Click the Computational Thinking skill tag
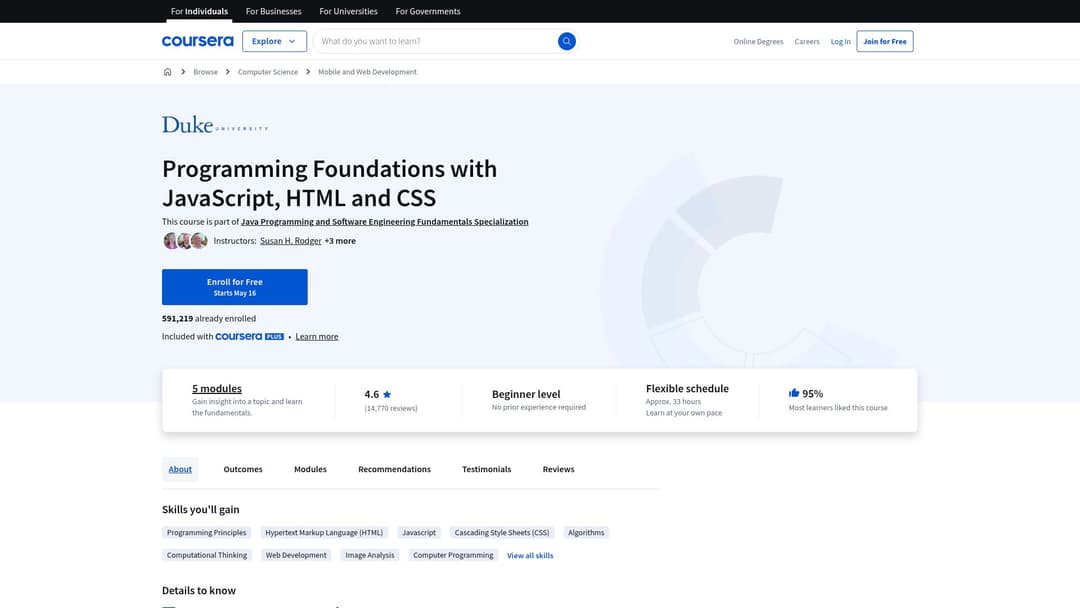This screenshot has height=608, width=1080. pos(207,555)
